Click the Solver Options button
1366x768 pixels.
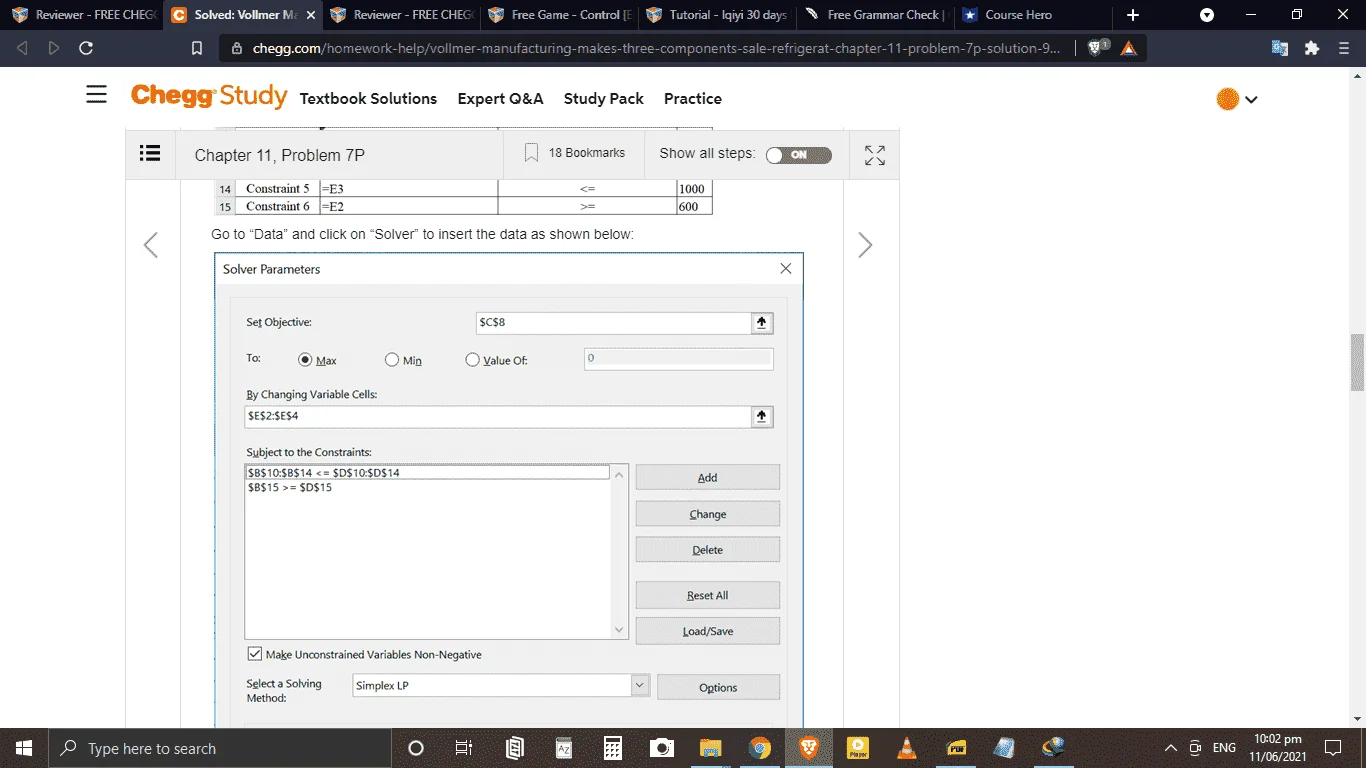718,687
